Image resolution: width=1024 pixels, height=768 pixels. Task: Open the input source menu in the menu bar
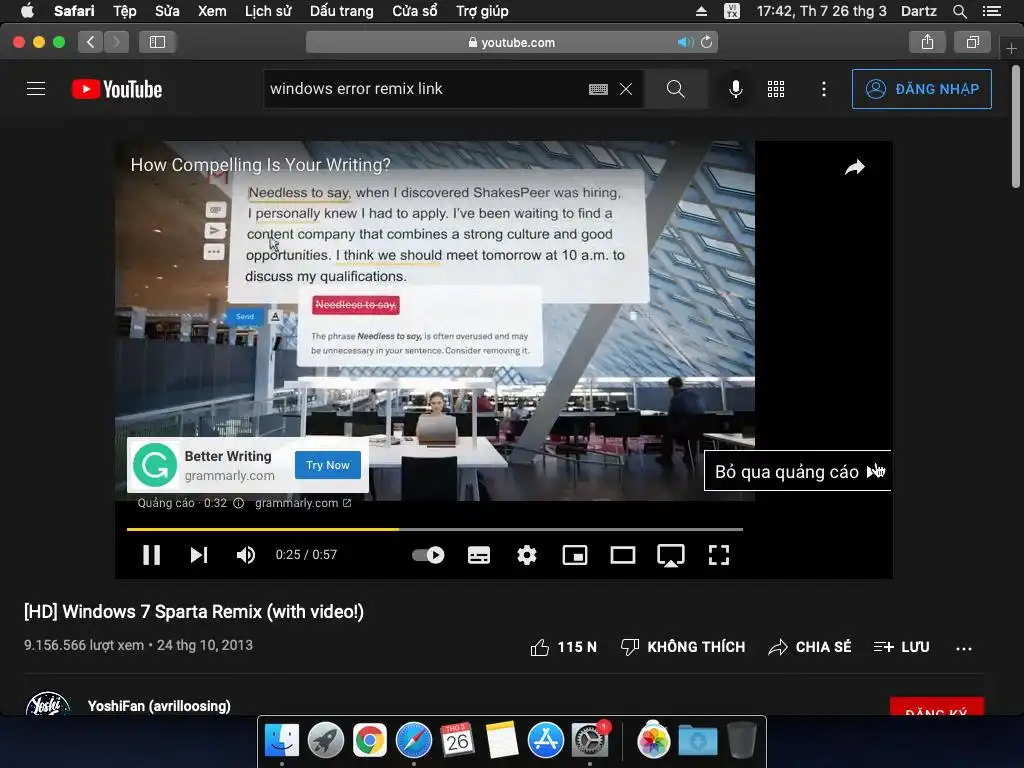point(732,11)
